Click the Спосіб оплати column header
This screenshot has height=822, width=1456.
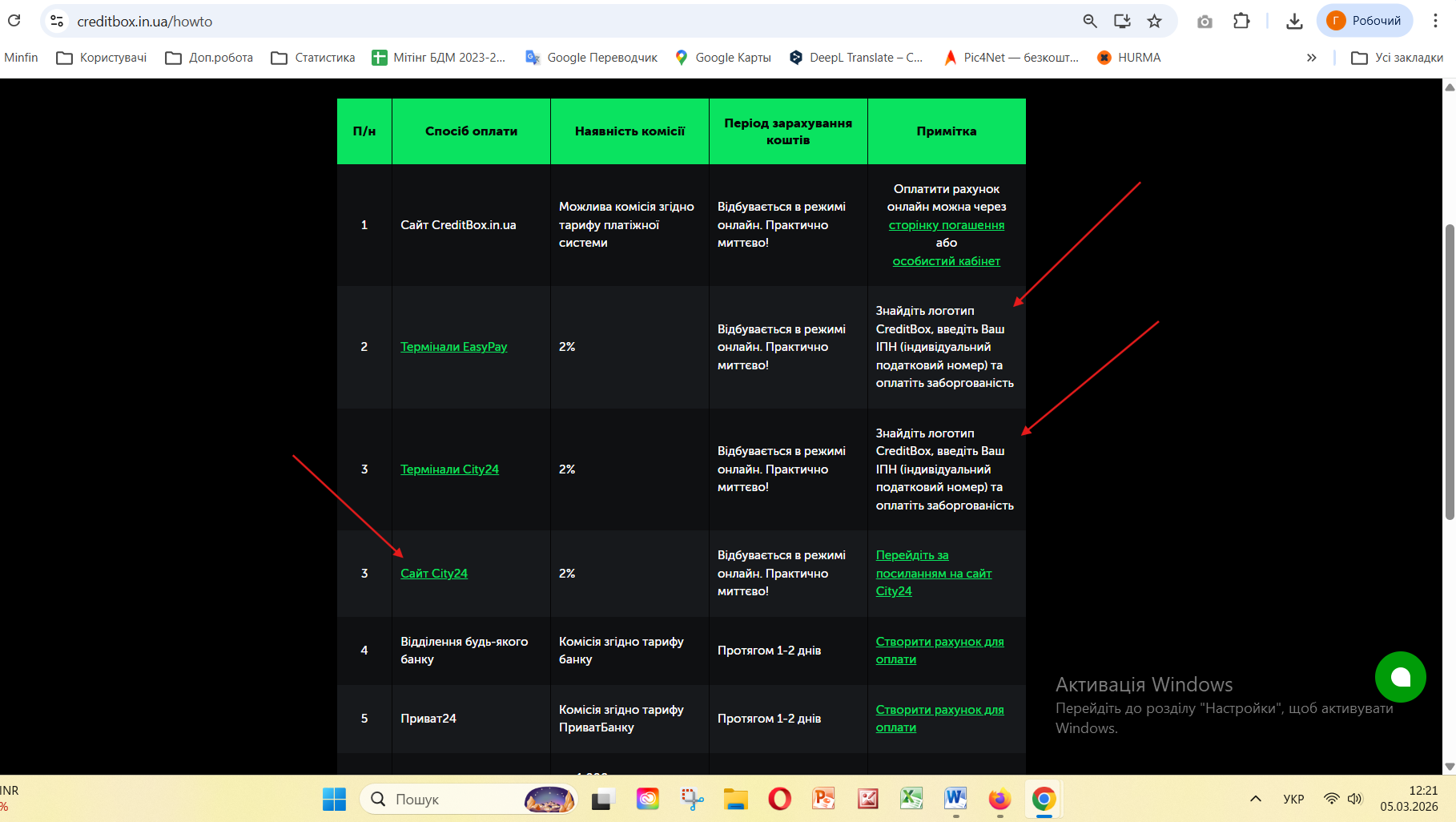click(x=471, y=131)
